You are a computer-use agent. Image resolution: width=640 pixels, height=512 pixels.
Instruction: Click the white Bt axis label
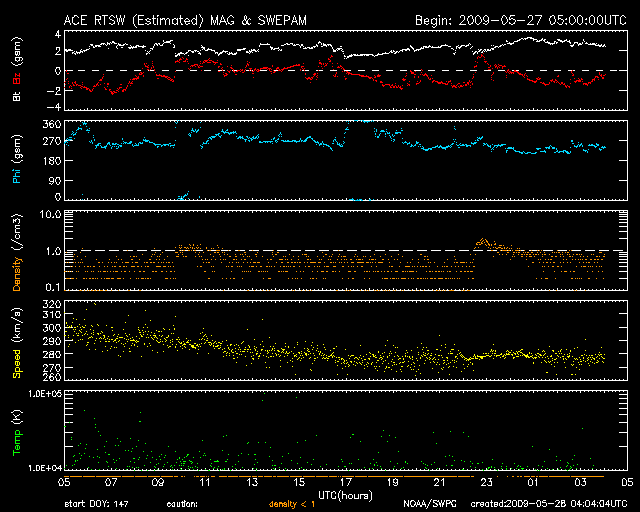tap(16, 96)
